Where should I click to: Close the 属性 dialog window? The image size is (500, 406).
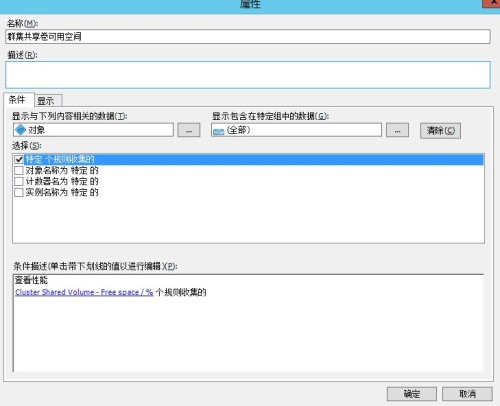(491, 3)
